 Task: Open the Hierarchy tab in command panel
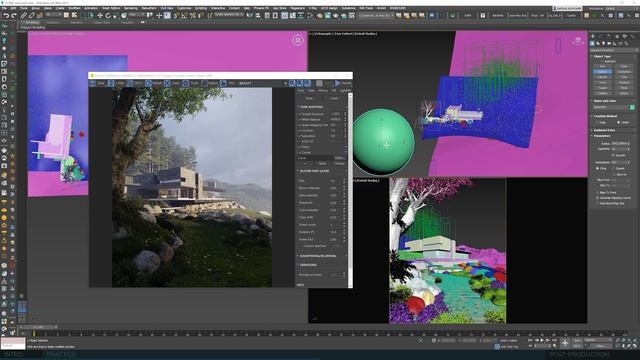[609, 36]
